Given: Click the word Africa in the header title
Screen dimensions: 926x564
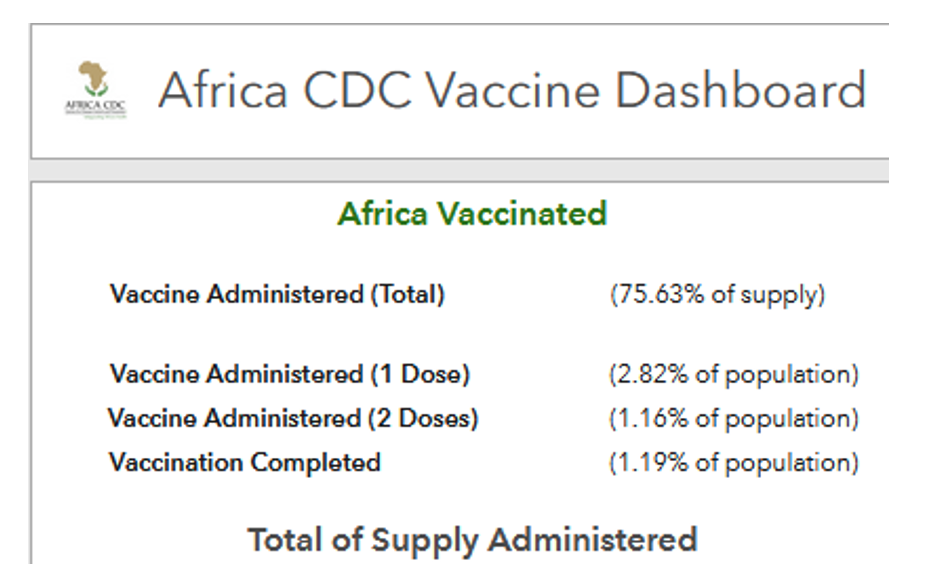Looking at the screenshot, I should [223, 90].
